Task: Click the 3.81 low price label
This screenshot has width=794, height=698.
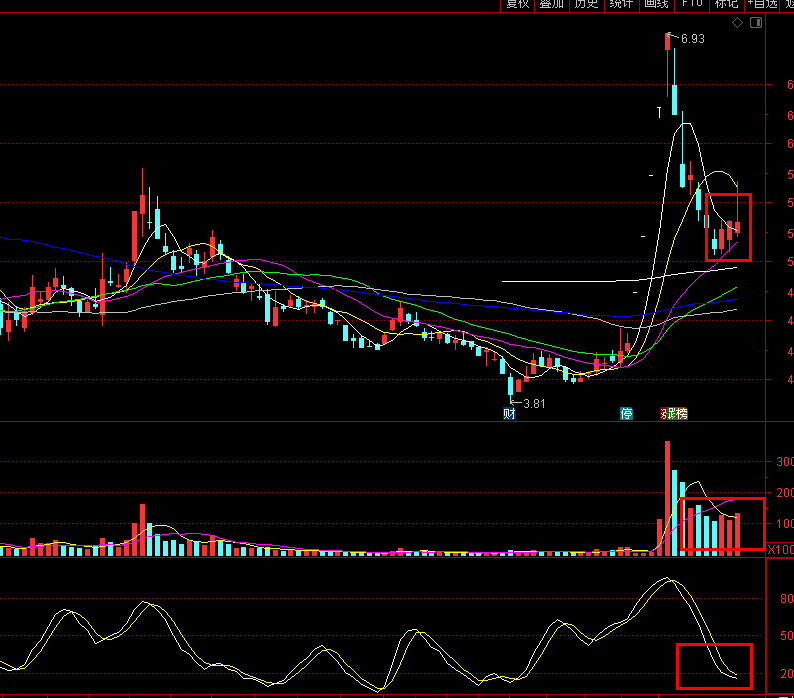Action: 534,403
